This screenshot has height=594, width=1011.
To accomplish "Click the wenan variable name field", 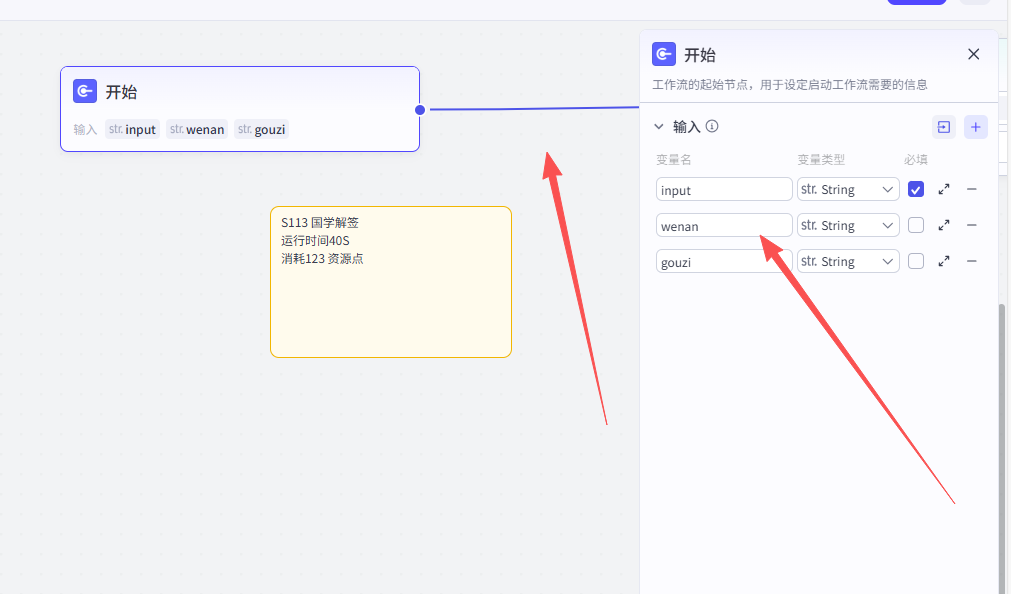I will click(x=724, y=226).
